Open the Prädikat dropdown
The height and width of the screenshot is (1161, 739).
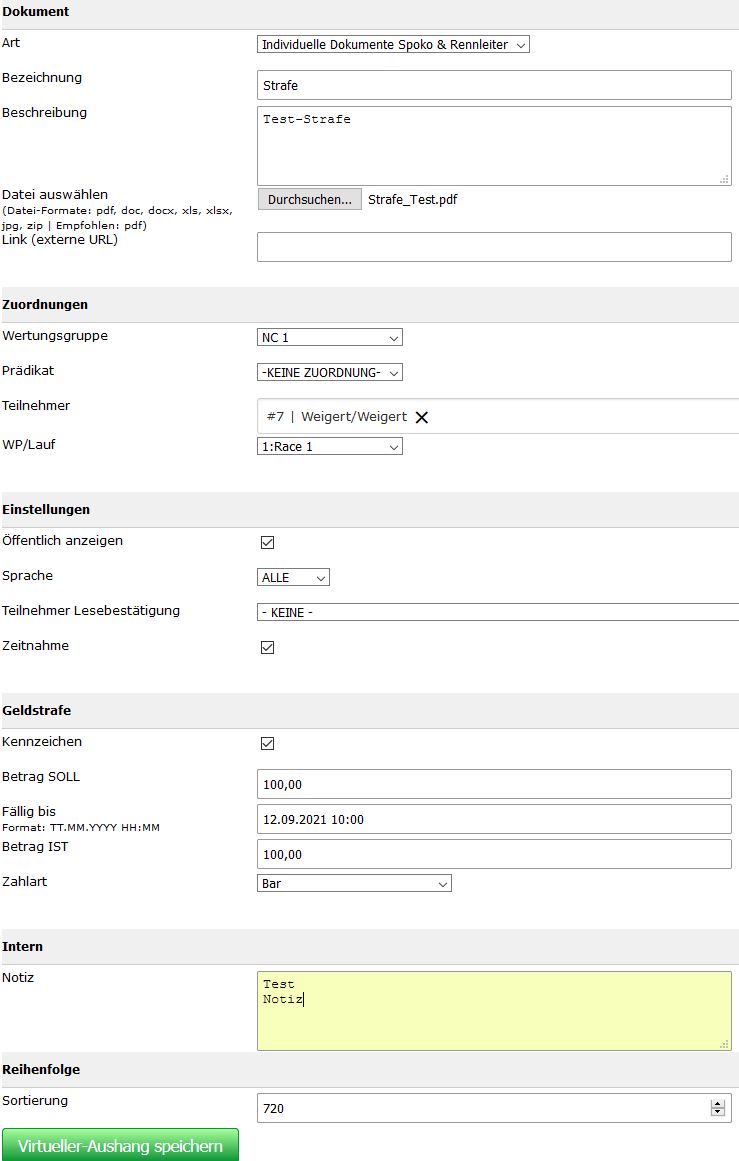tap(330, 372)
